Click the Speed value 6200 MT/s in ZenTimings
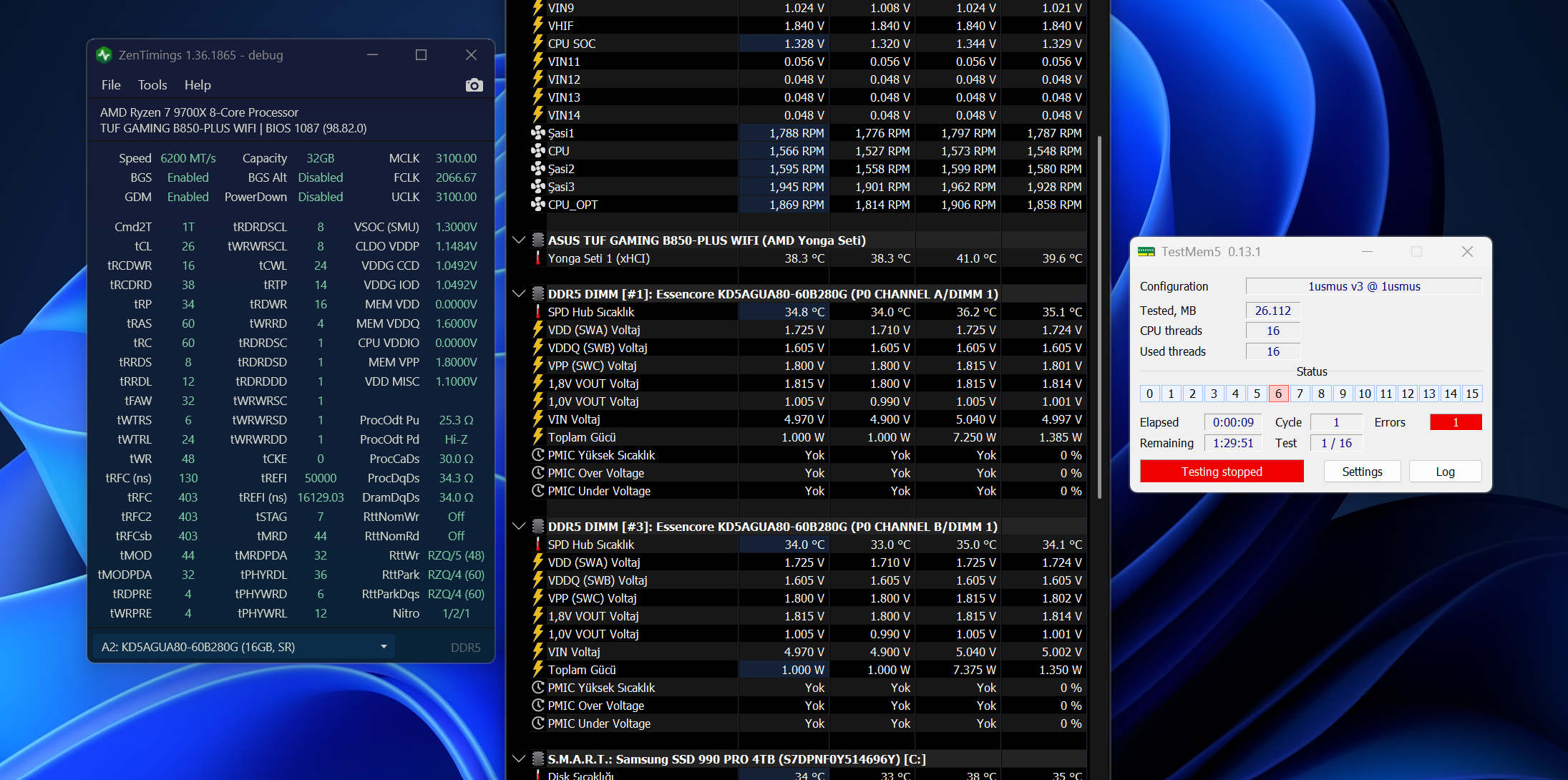Viewport: 1568px width, 780px height. [188, 158]
